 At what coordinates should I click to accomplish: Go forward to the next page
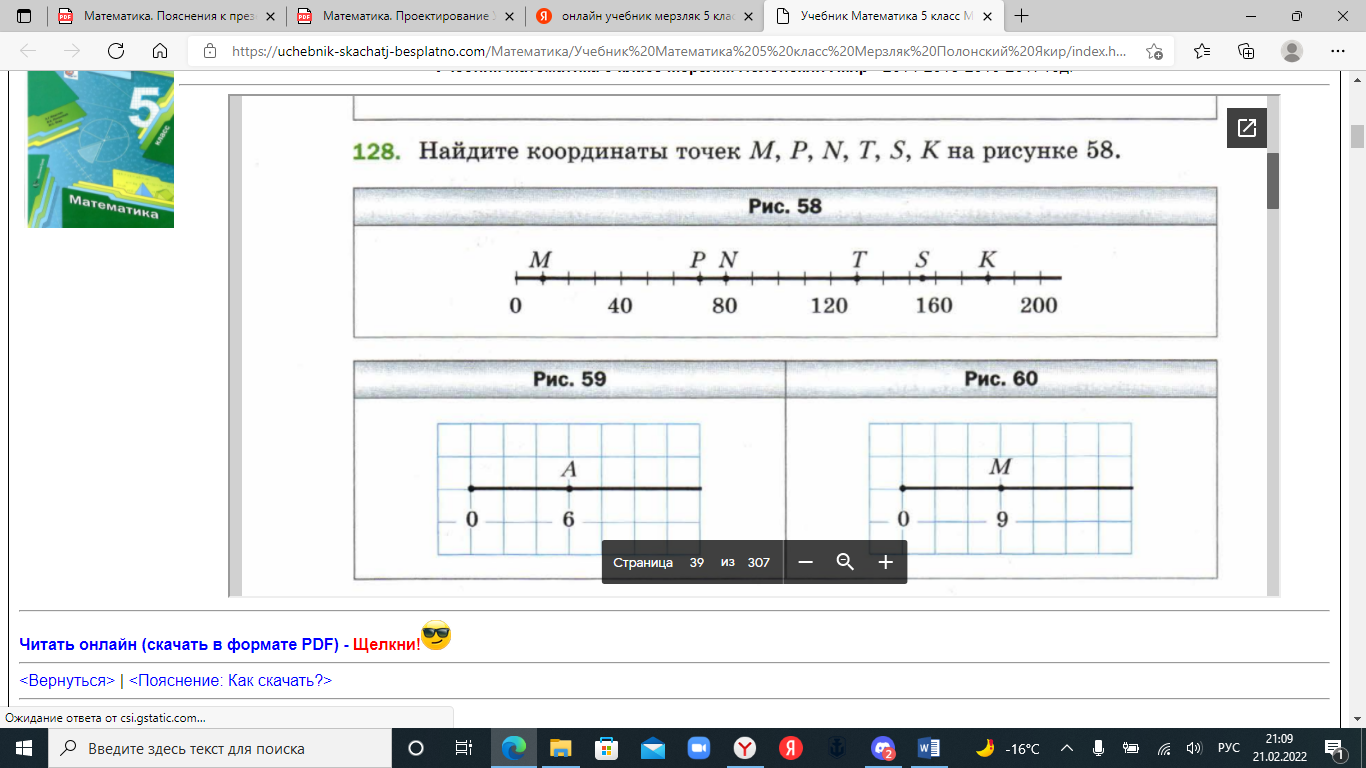tap(72, 52)
